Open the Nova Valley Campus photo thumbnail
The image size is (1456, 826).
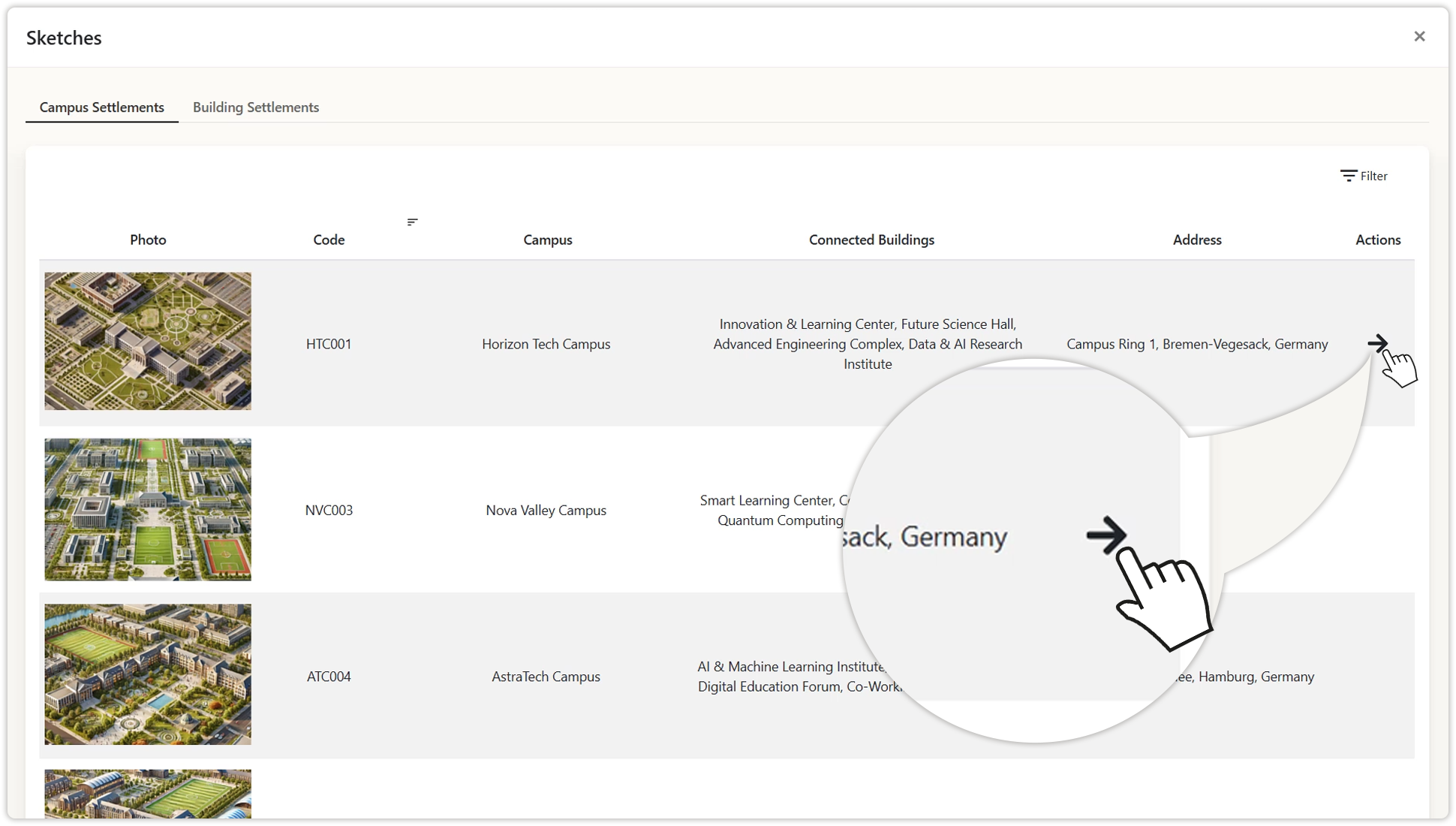pos(148,509)
